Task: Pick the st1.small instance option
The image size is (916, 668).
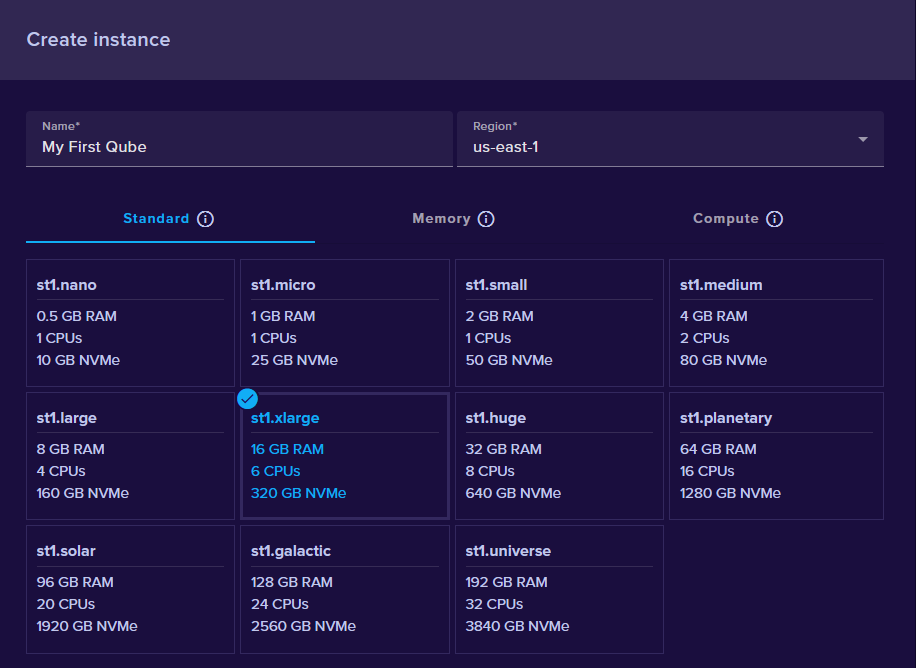Action: pyautogui.click(x=559, y=323)
